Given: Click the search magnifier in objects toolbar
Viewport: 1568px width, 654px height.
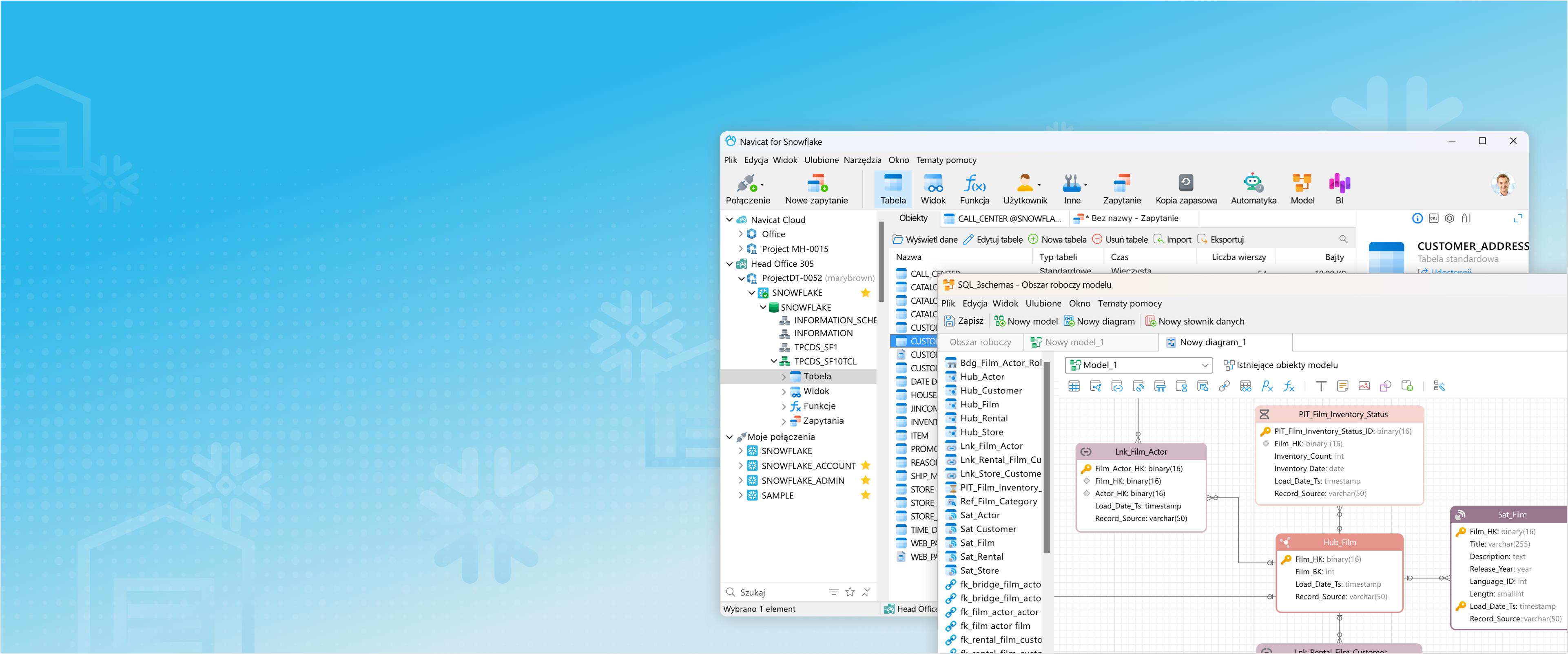Looking at the screenshot, I should tap(1343, 239).
